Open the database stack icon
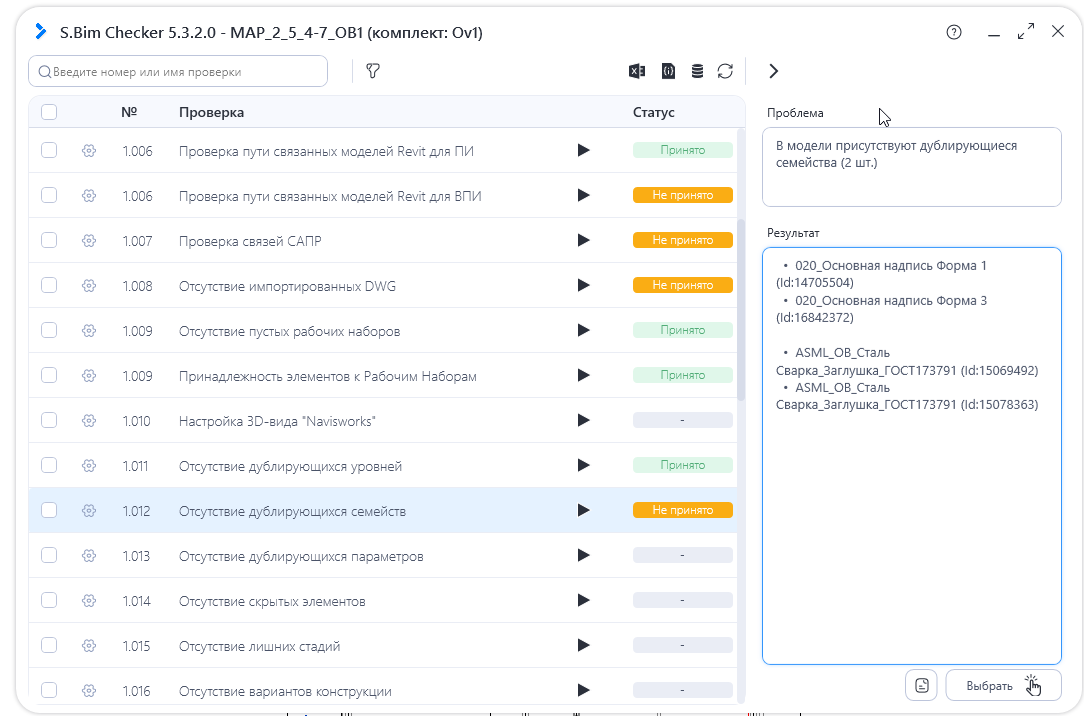The image size is (1084, 716). tap(698, 71)
